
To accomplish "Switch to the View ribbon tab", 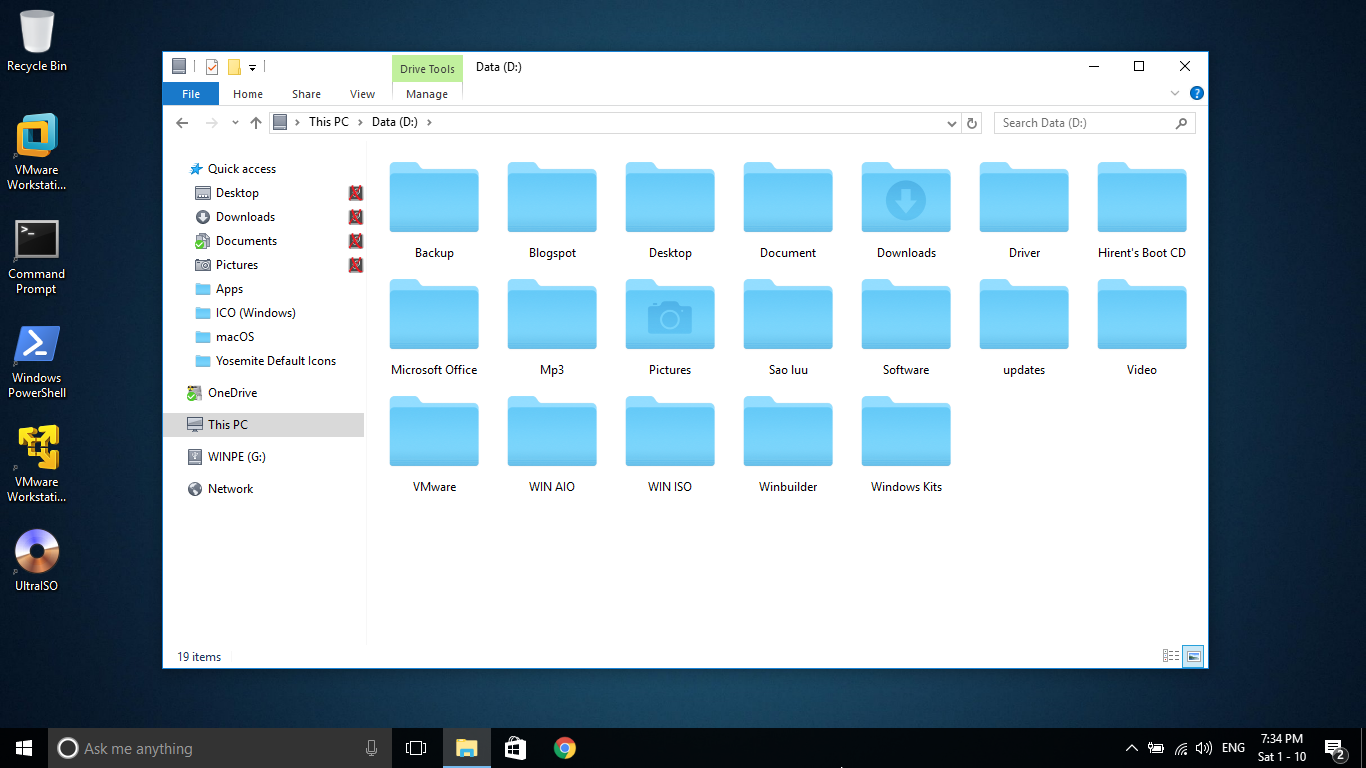I will pyautogui.click(x=362, y=93).
